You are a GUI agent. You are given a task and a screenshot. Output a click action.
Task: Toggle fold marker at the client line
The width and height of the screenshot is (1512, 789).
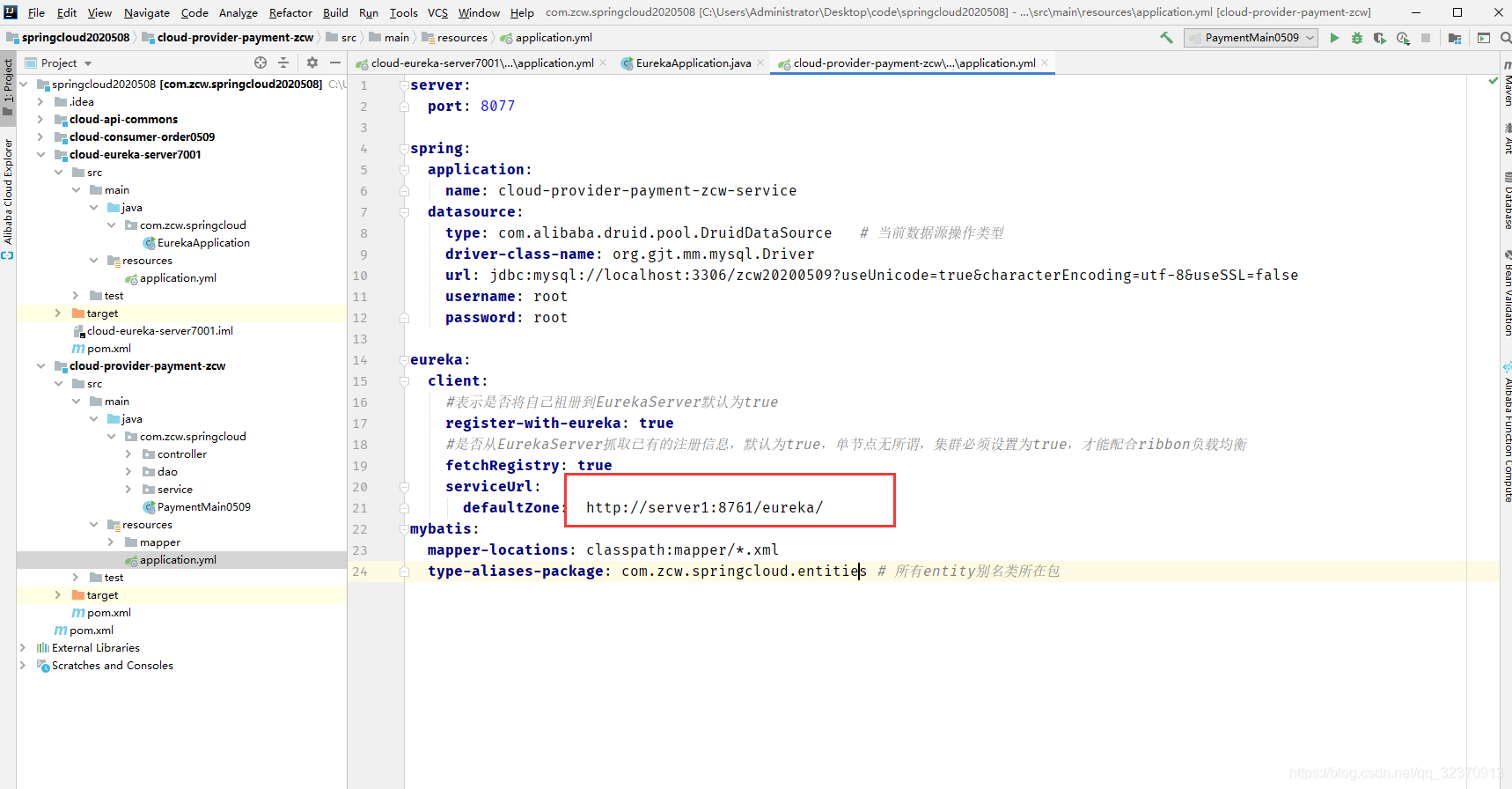404,381
